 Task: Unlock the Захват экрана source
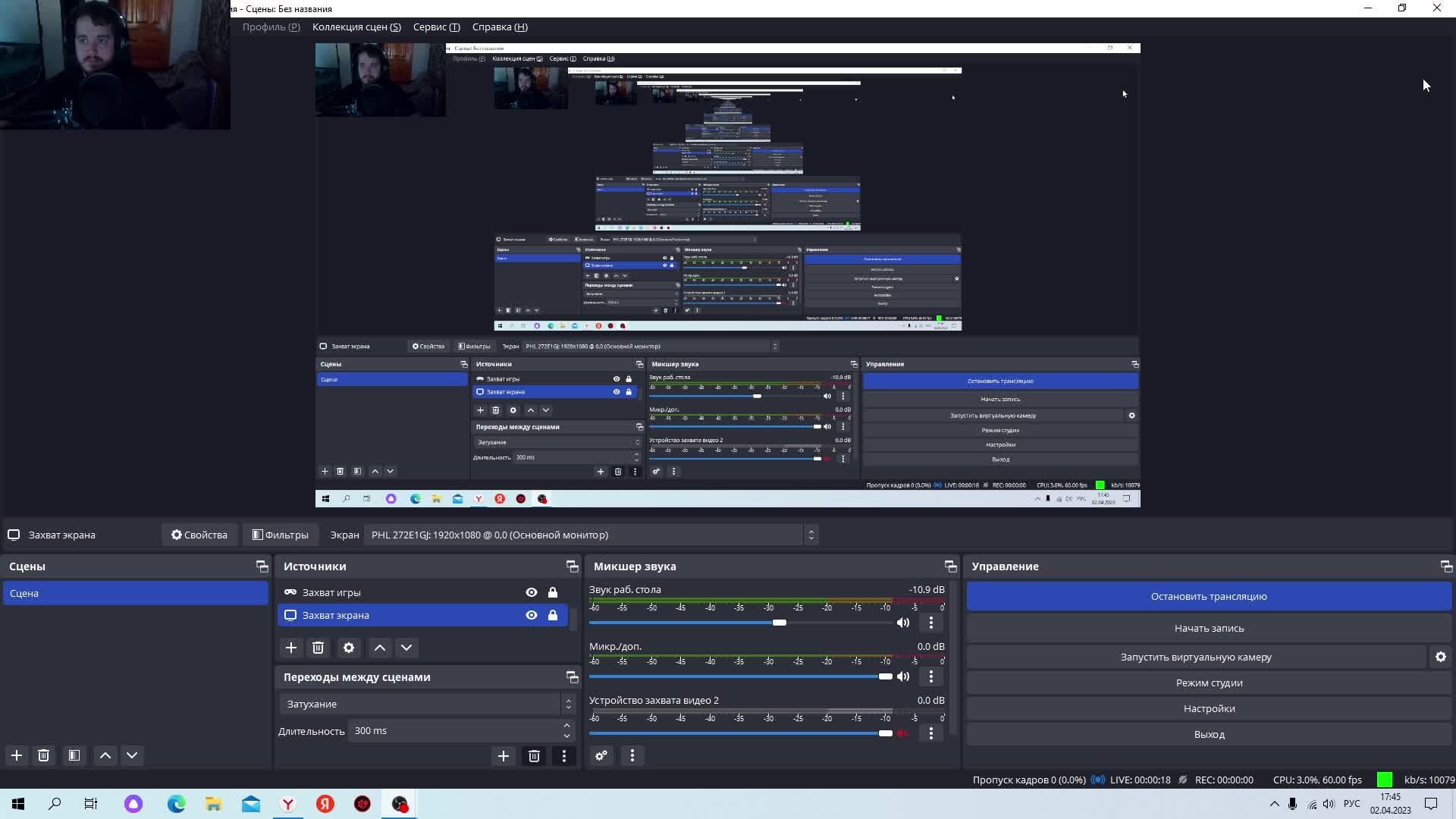click(553, 615)
